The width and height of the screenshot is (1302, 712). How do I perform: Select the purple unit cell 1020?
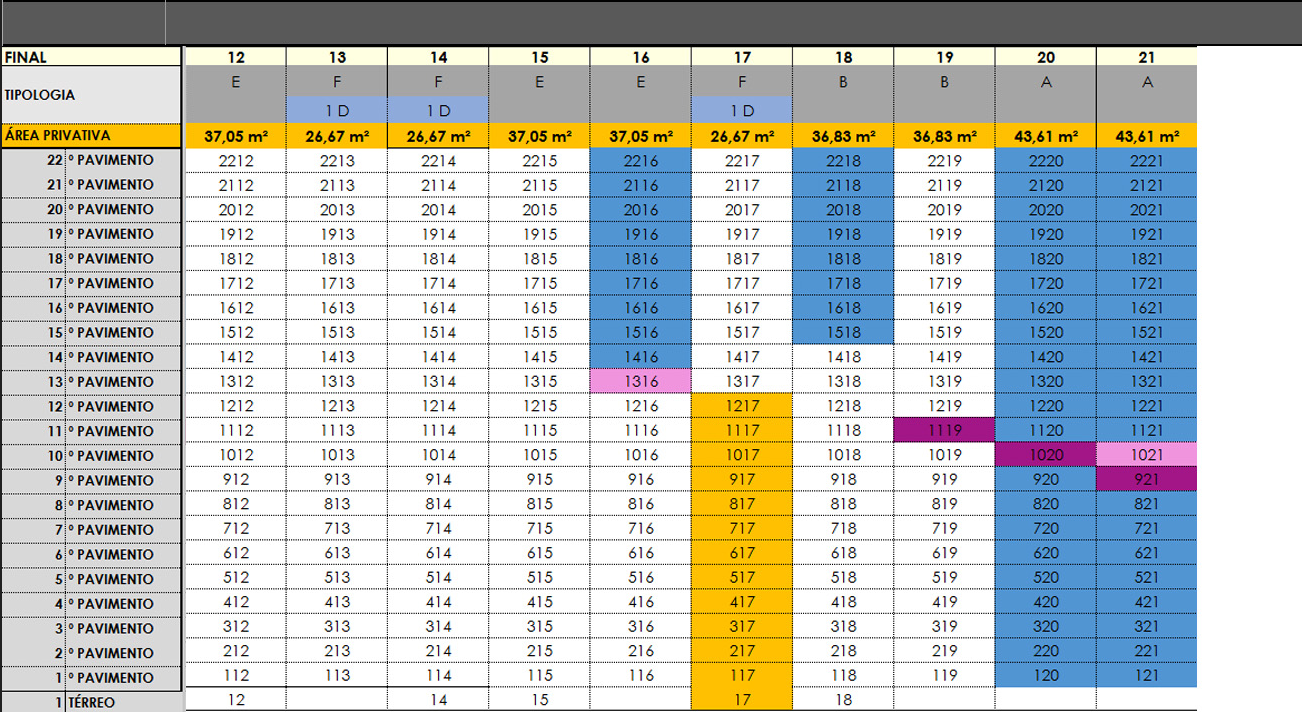(x=1045, y=456)
